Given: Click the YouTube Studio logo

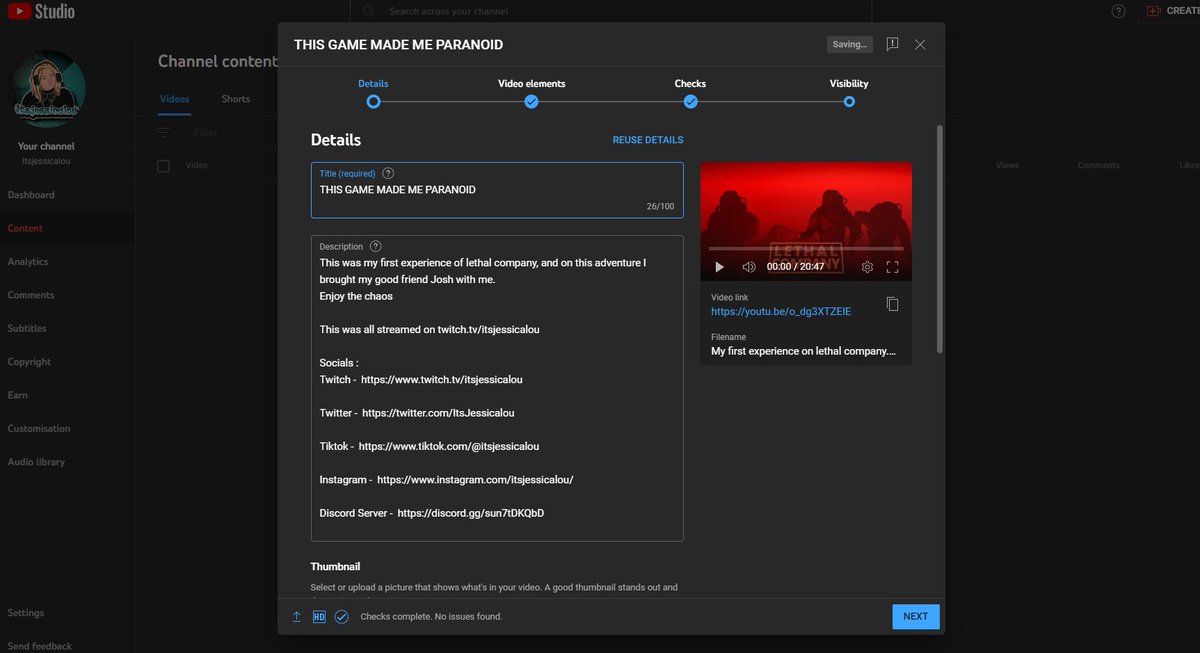Looking at the screenshot, I should (x=40, y=11).
